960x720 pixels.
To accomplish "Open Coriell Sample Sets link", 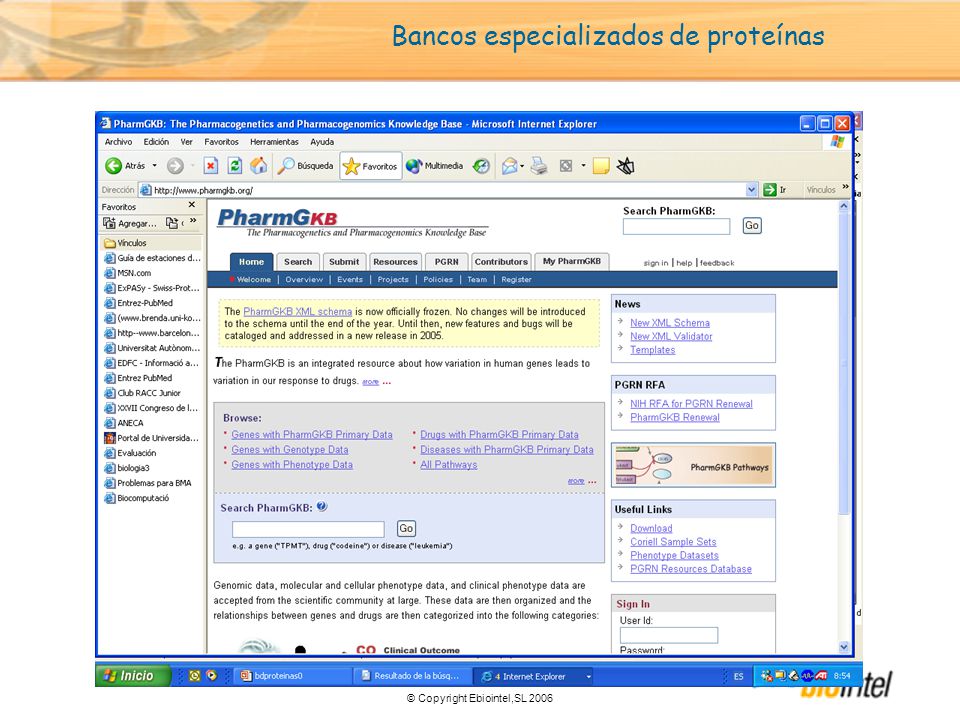I will [673, 542].
